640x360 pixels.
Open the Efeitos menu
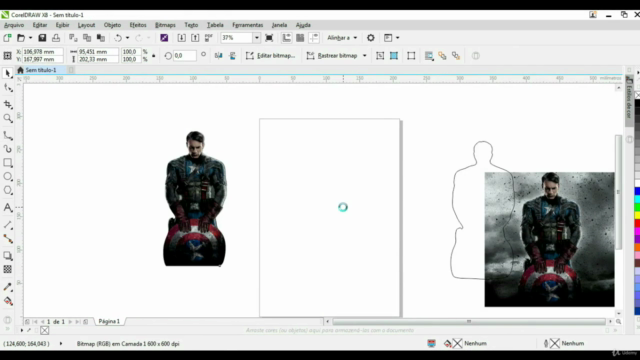[138, 25]
